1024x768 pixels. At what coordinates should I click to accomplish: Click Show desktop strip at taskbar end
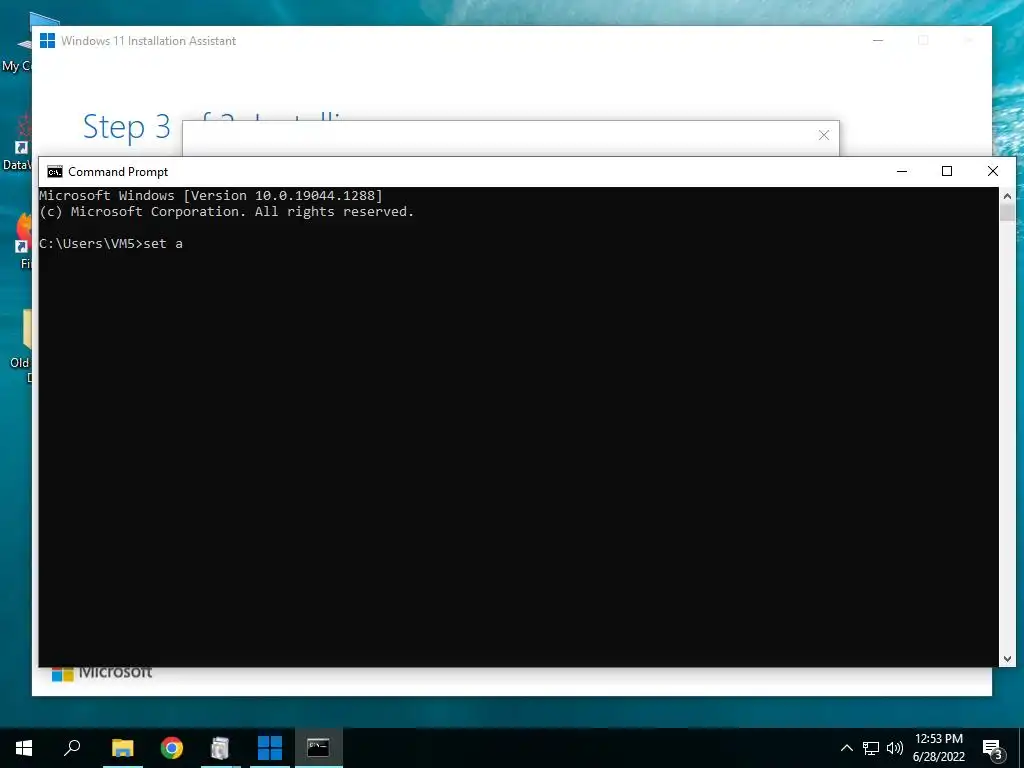tap(1021, 748)
